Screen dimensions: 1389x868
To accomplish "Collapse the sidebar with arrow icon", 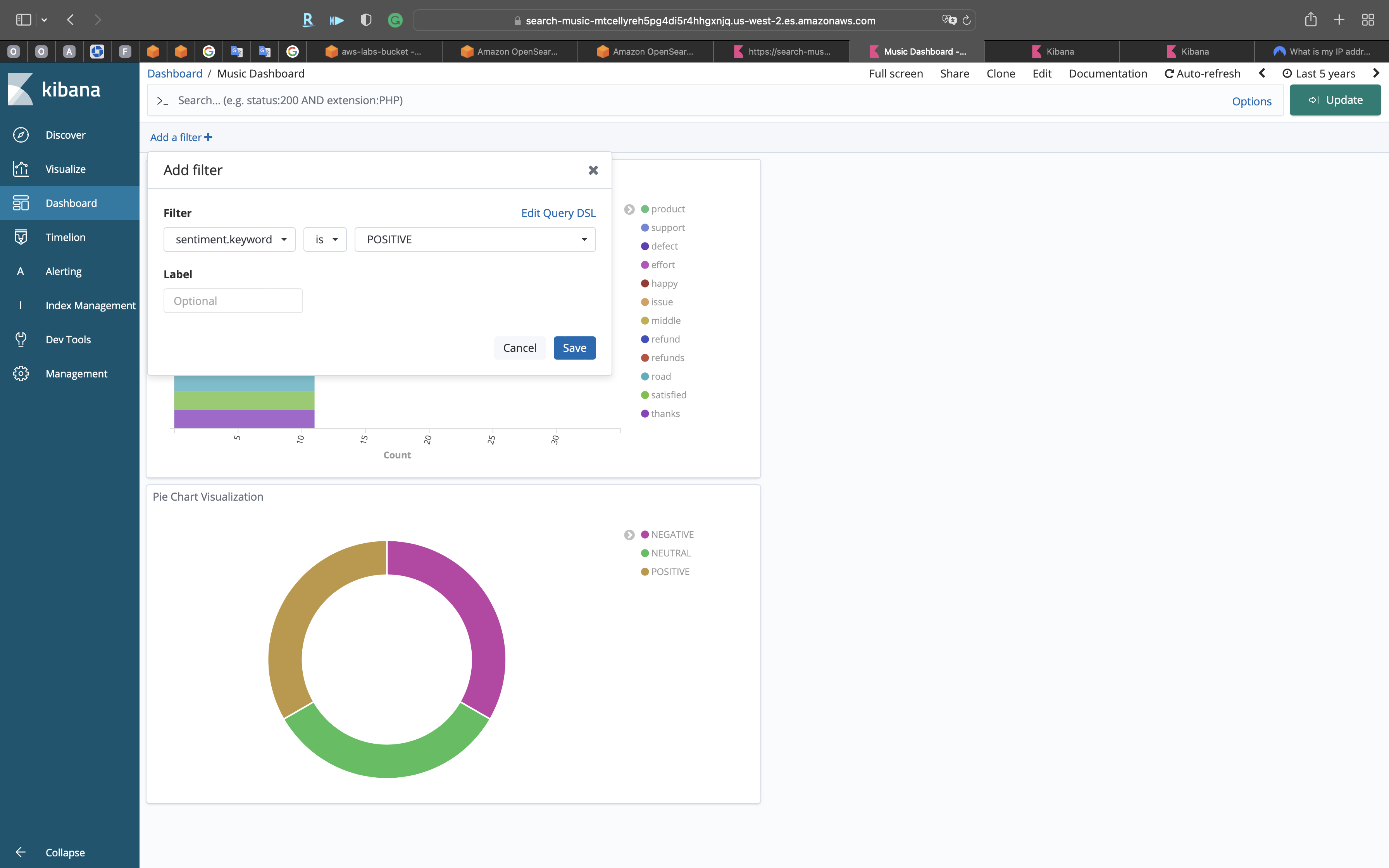I will click(x=21, y=852).
